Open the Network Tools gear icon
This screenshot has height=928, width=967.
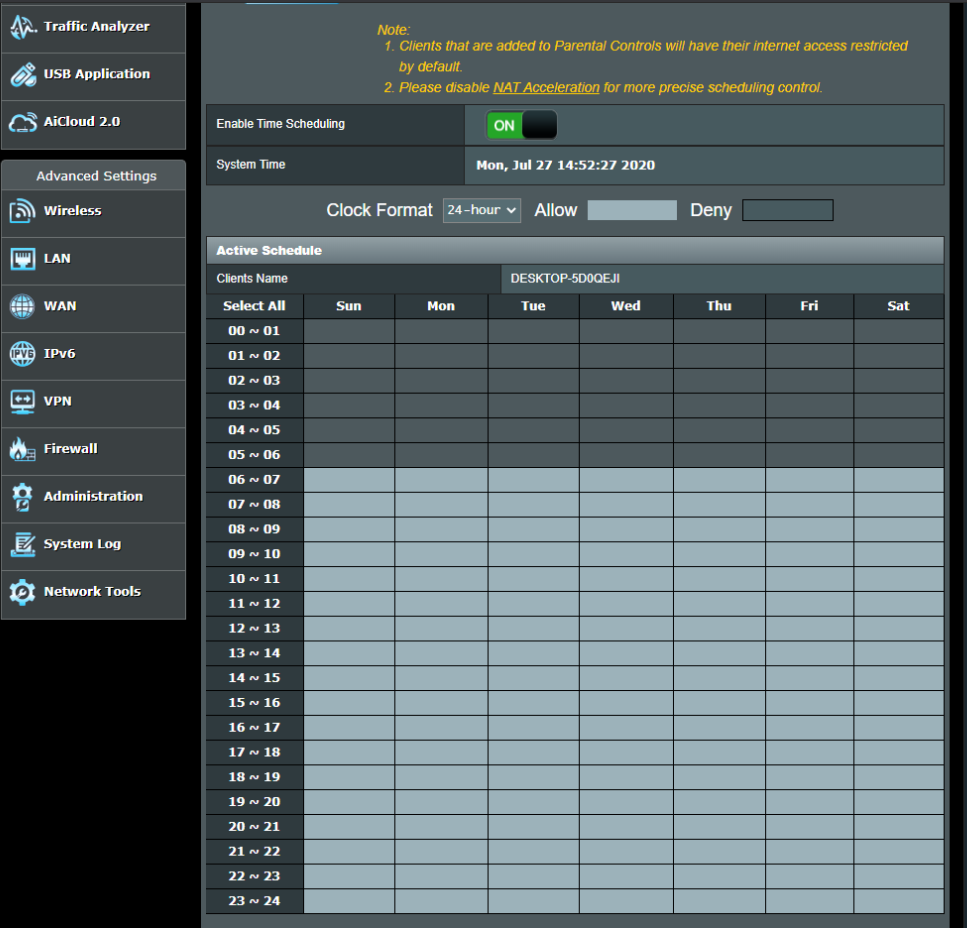click(22, 592)
